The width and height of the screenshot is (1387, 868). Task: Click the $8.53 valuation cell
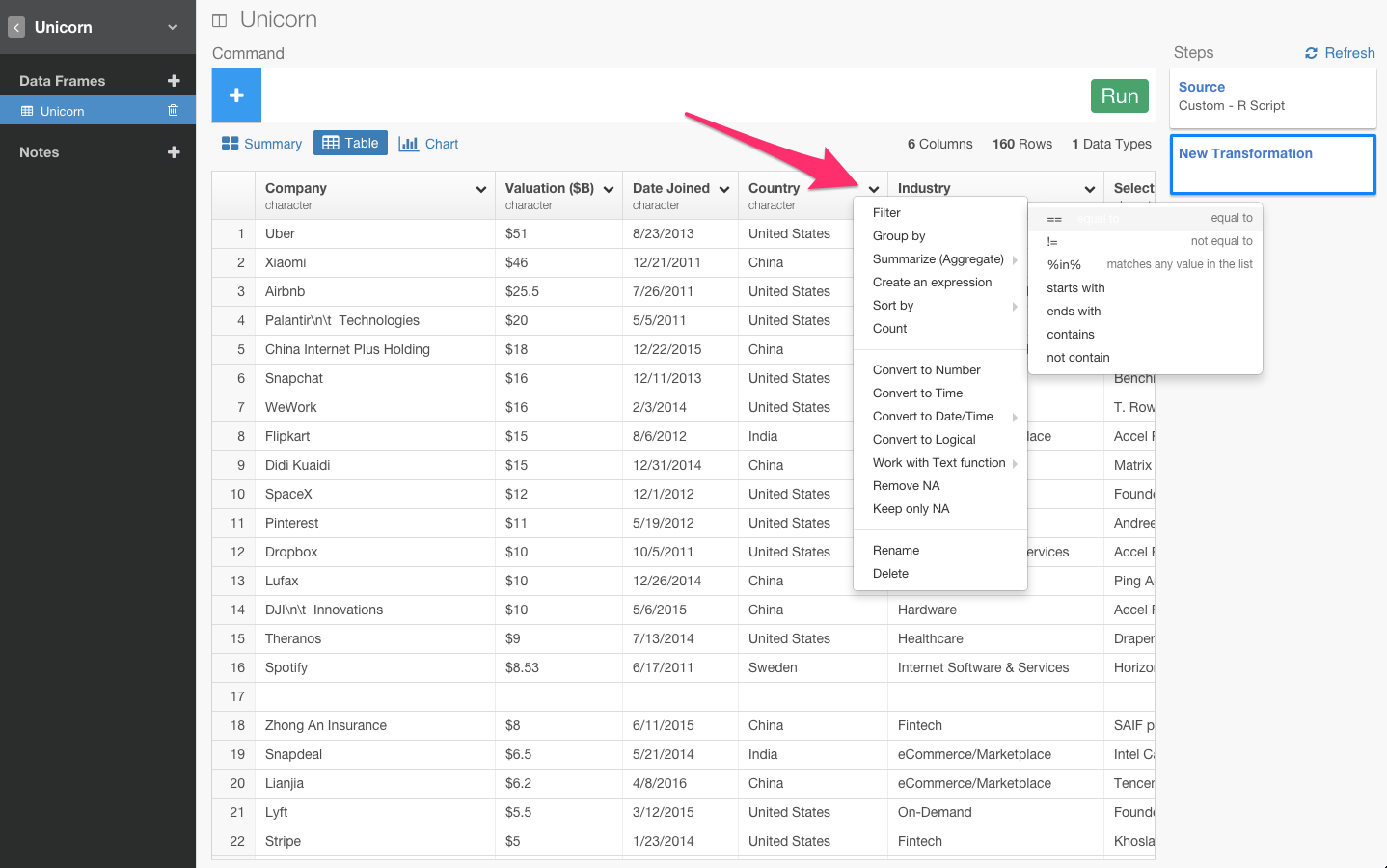pos(558,667)
